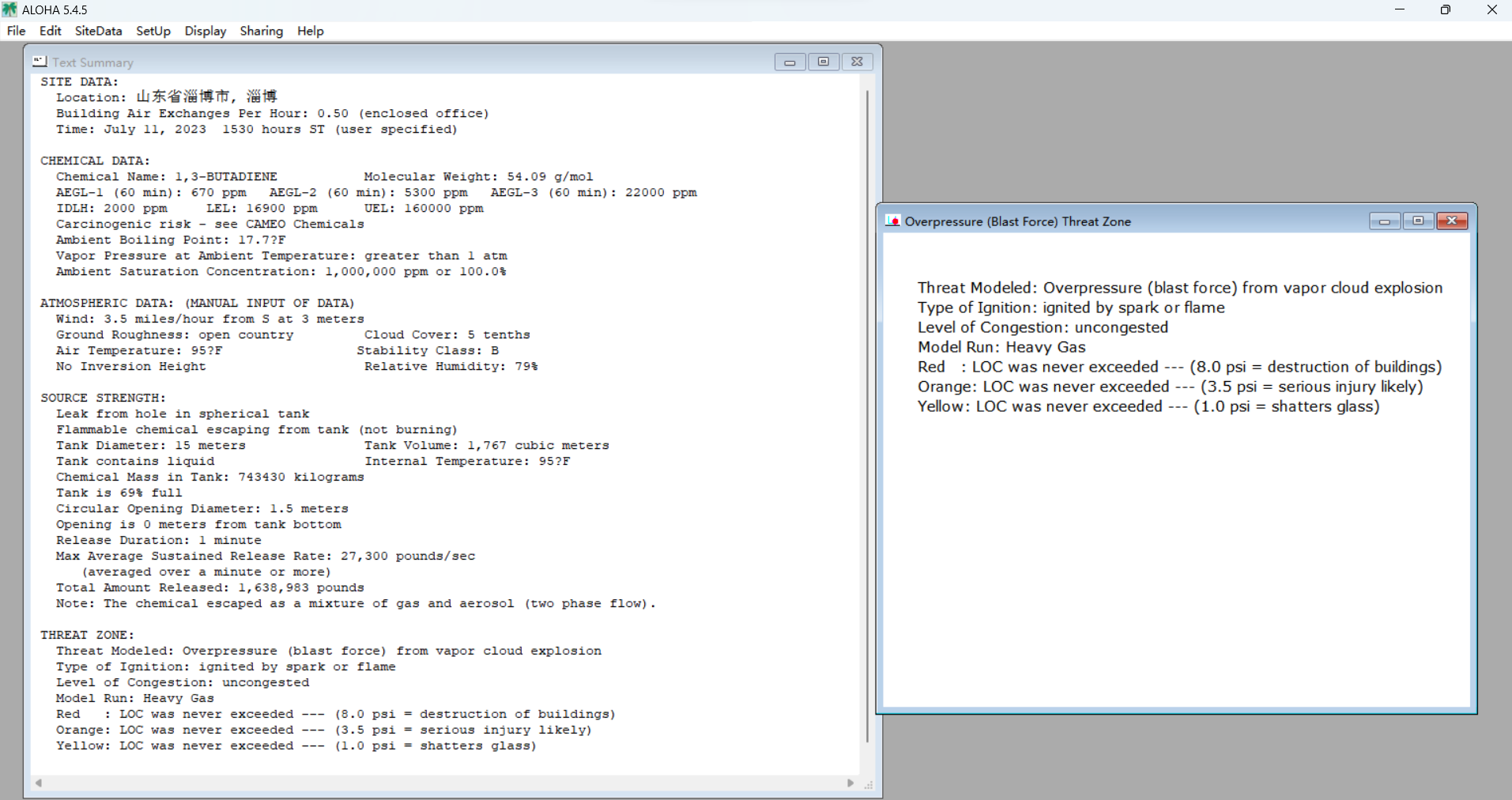Click the "THREAT ZONE:" heading in Text Summary

tap(88, 635)
